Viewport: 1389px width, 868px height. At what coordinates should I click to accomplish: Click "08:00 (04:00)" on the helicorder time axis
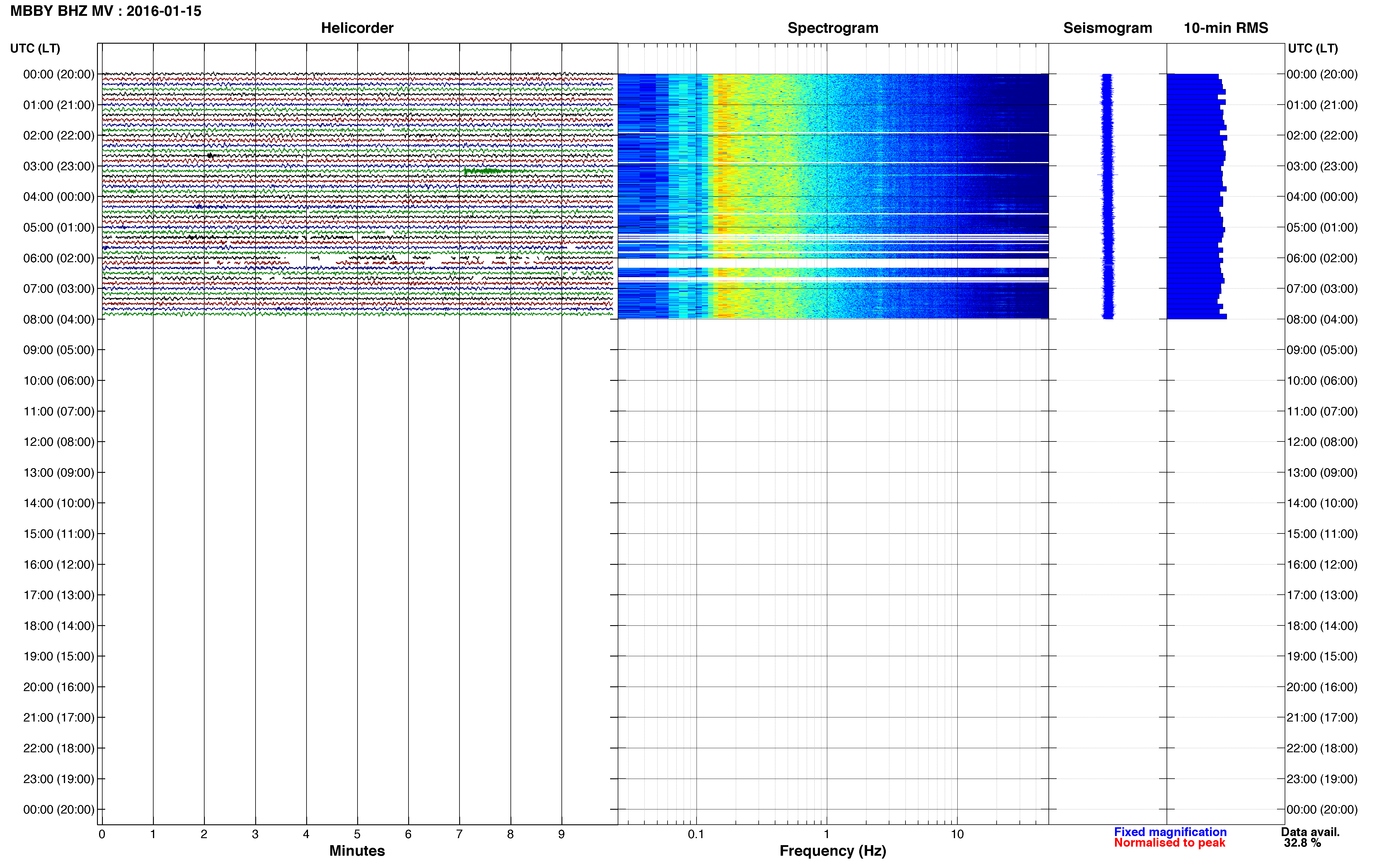59,319
